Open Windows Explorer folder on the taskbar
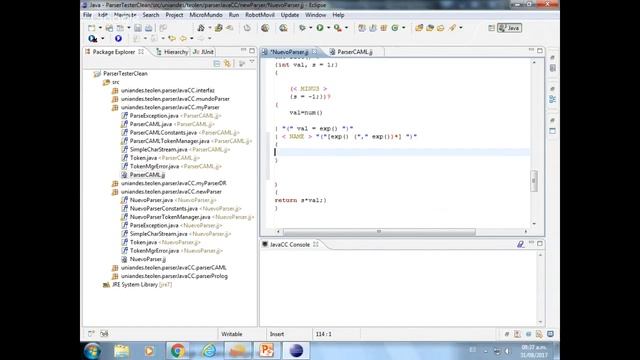Viewport: 640px width, 360px height. 121,351
